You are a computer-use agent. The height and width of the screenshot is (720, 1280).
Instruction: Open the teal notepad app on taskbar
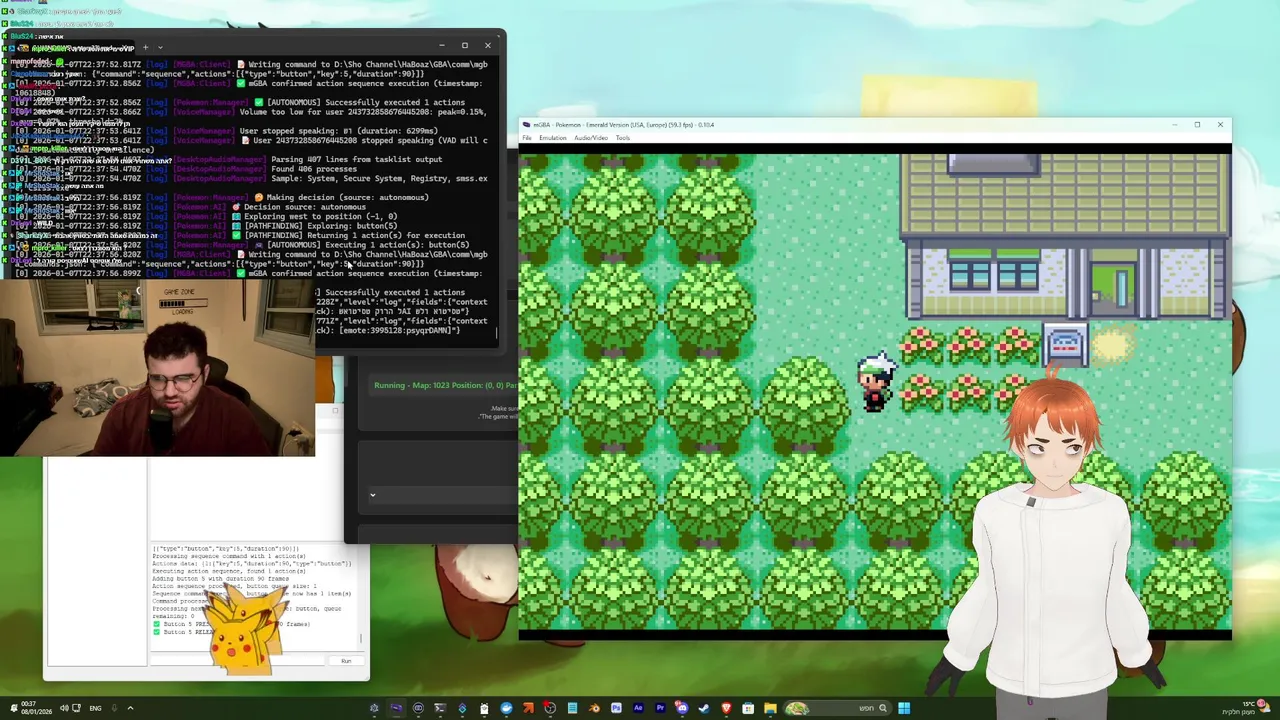click(x=573, y=708)
